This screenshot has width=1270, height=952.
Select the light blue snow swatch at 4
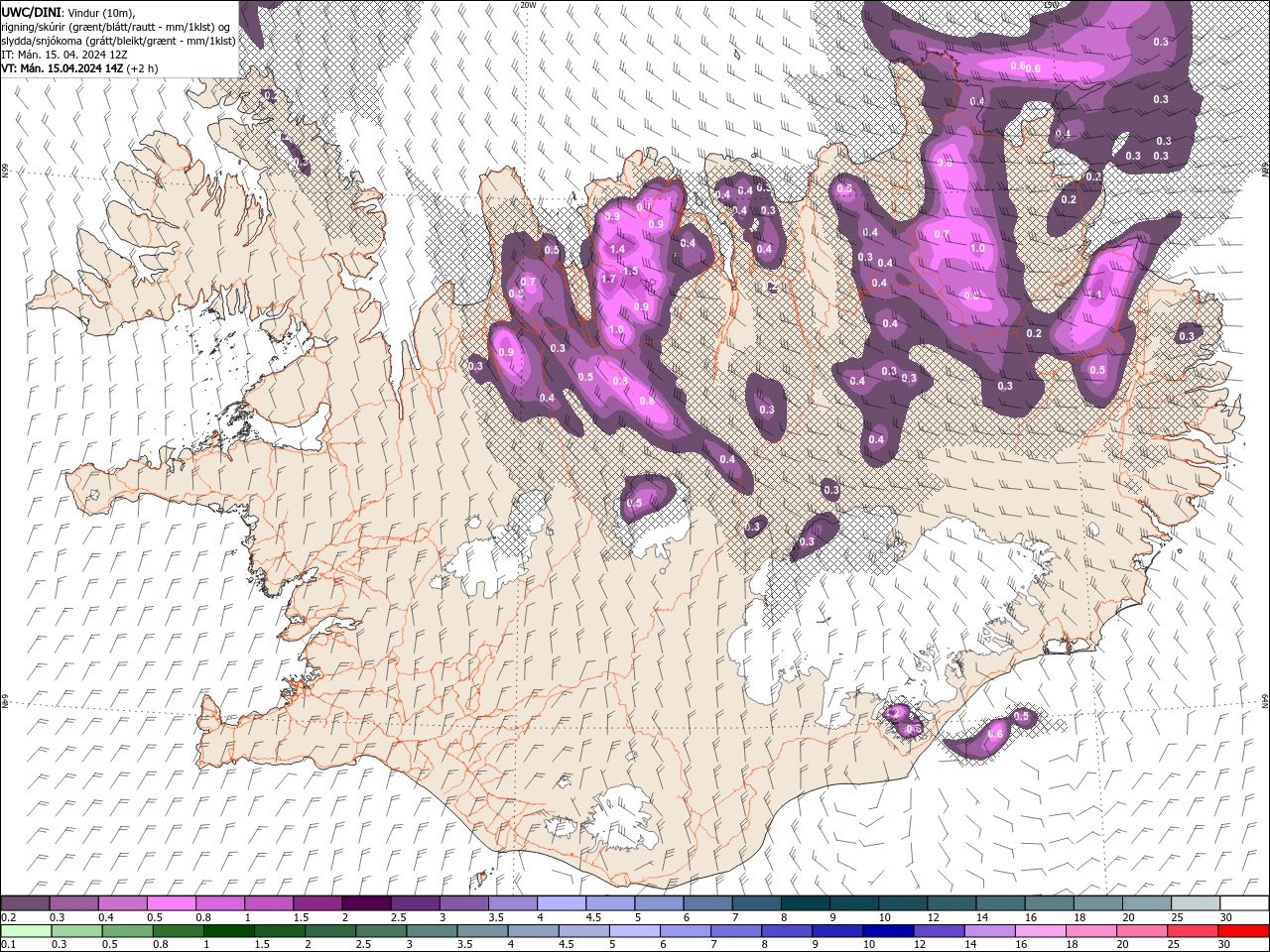click(x=561, y=903)
